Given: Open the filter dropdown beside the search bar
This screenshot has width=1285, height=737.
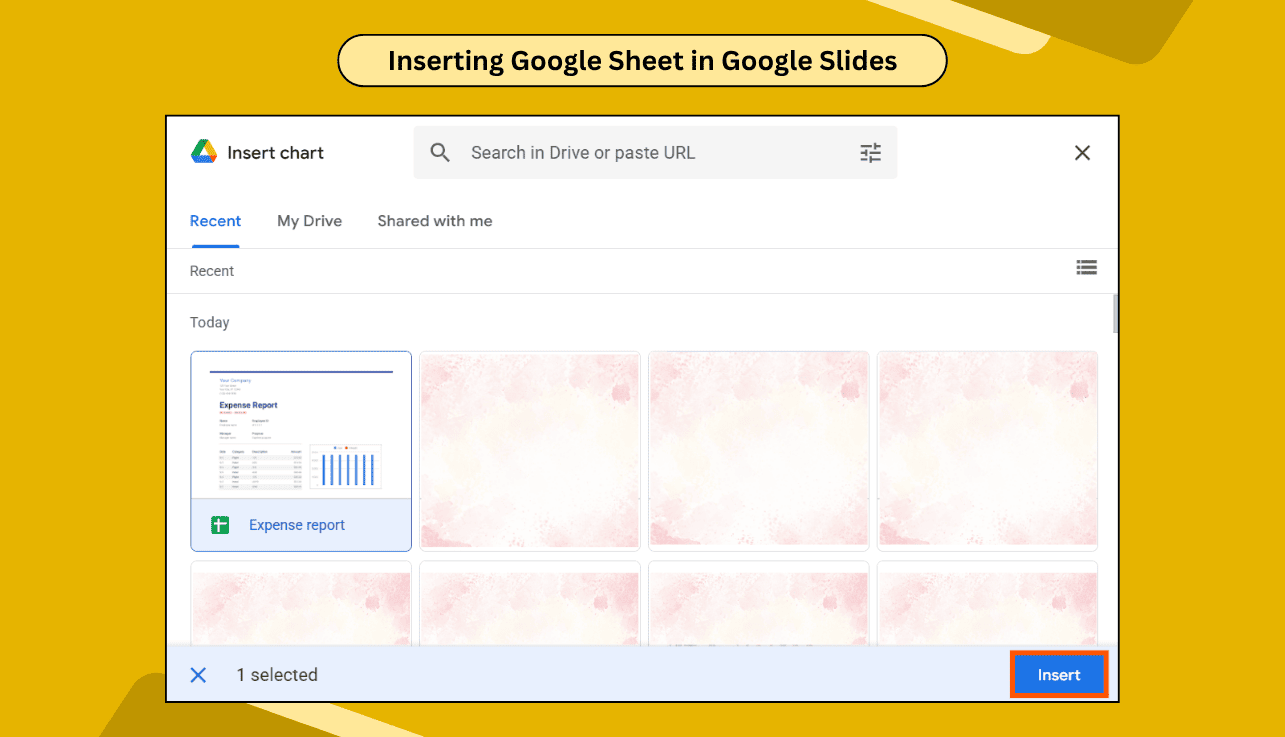Looking at the screenshot, I should 870,152.
